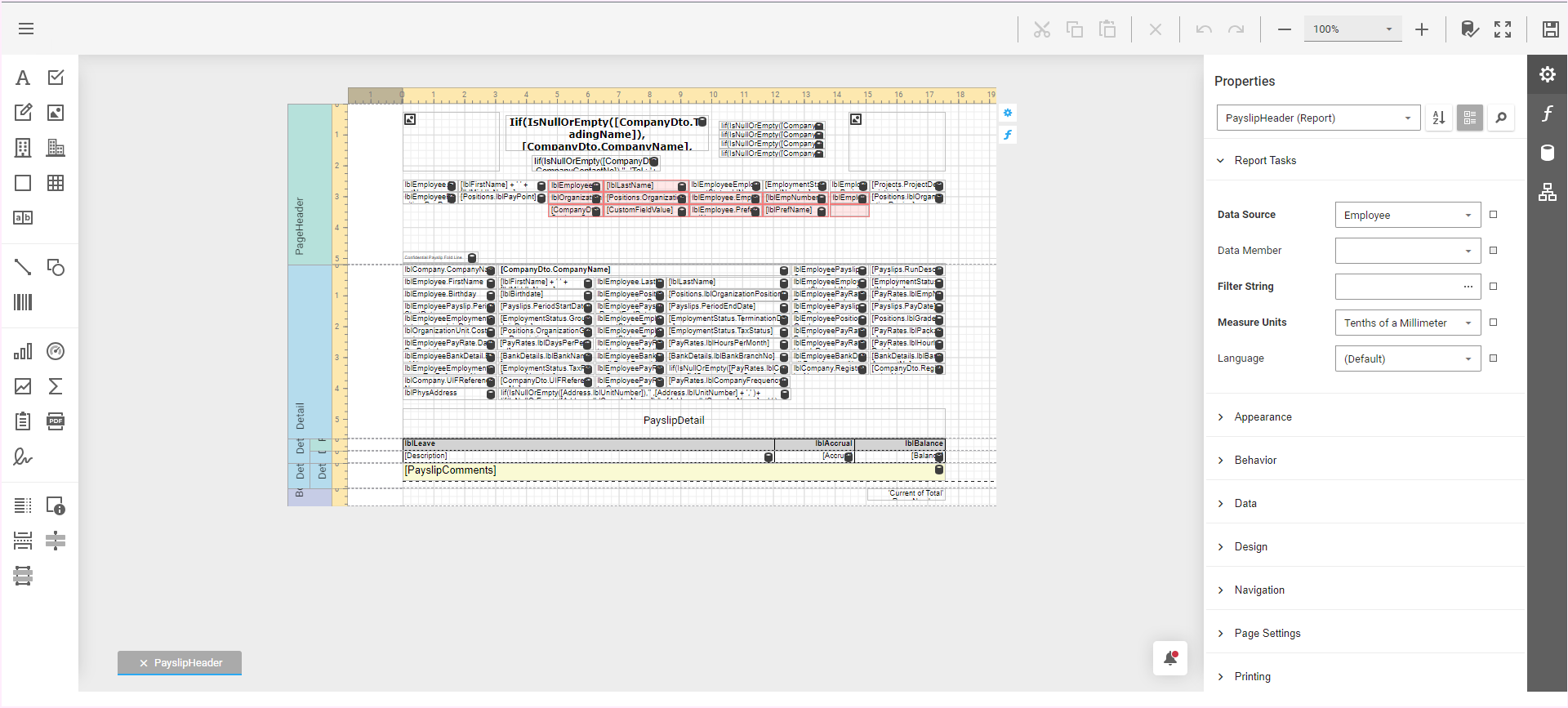
Task: Toggle fullscreen mode in the toolbar
Action: click(x=1503, y=29)
